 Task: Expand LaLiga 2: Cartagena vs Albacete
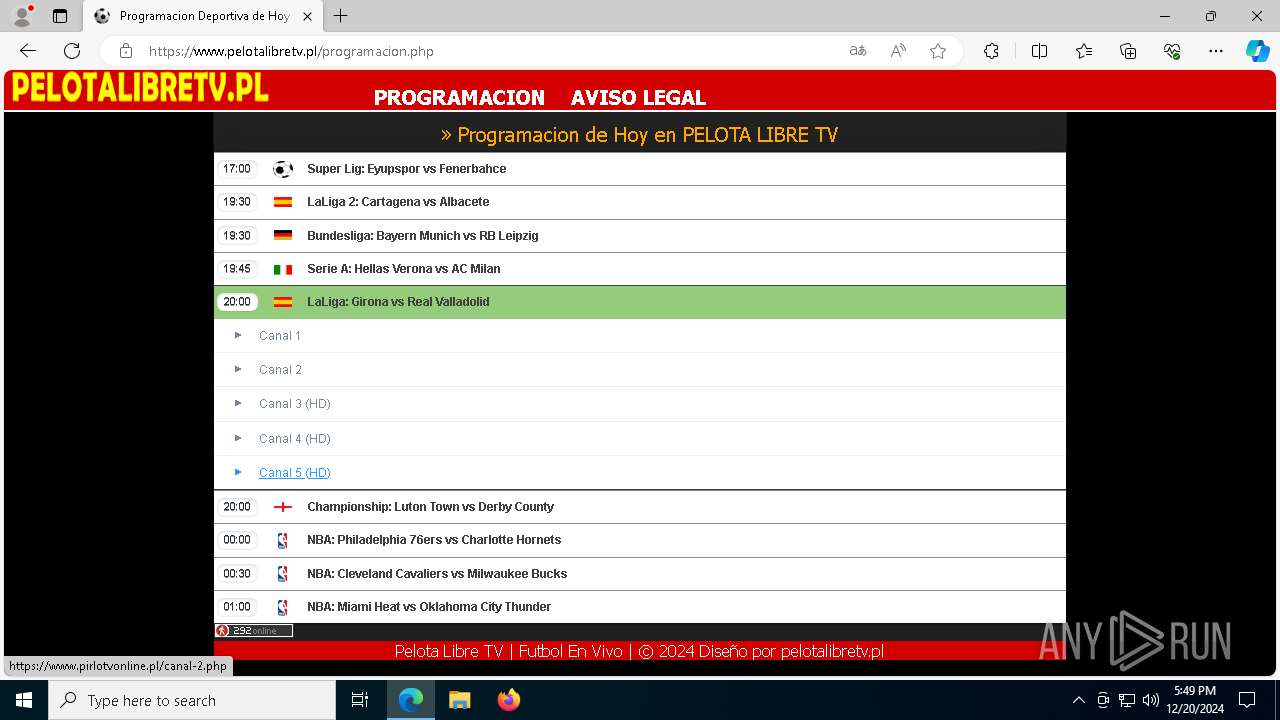coord(640,202)
